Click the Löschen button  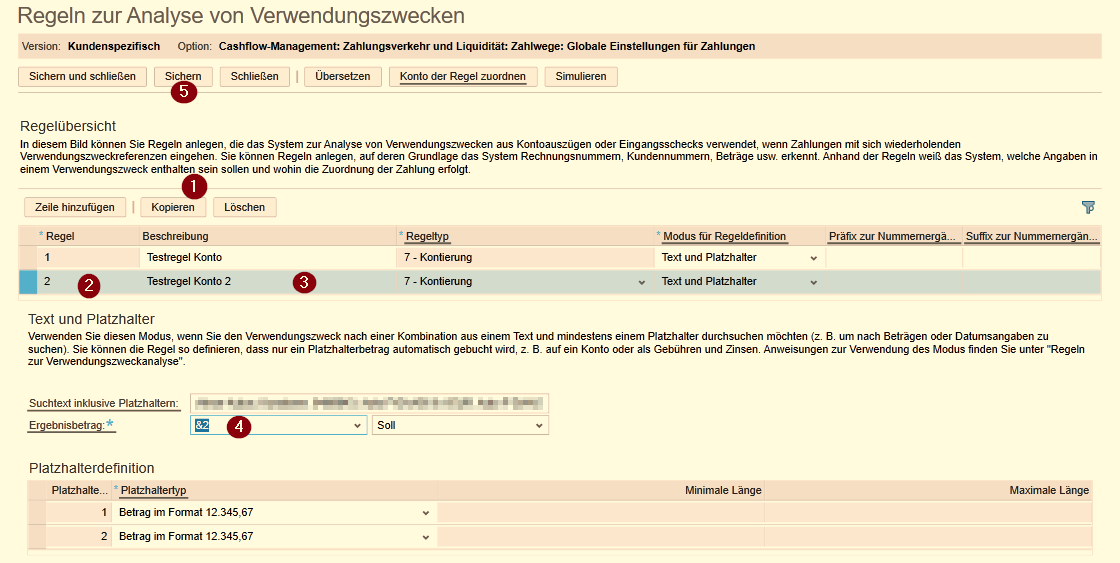(x=244, y=207)
